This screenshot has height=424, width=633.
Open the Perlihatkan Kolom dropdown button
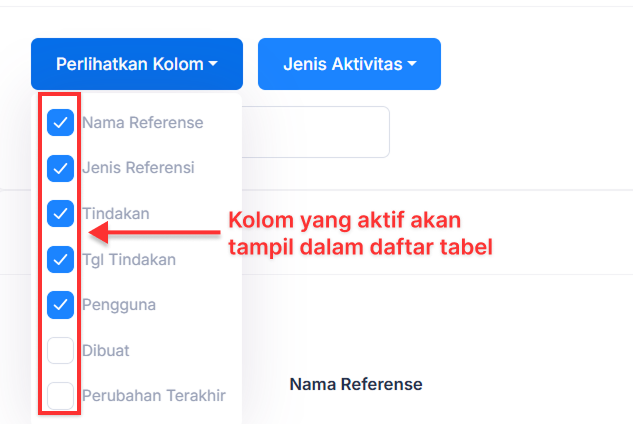pyautogui.click(x=136, y=64)
